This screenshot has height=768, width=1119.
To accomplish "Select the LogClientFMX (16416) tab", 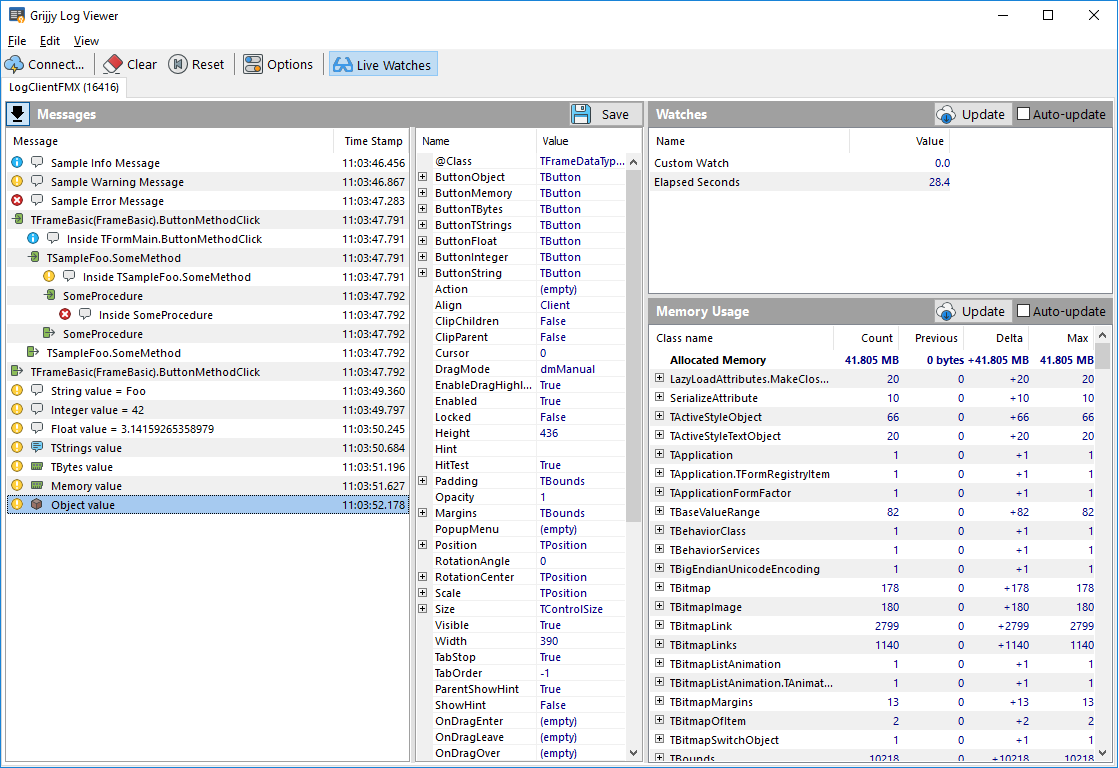I will click(64, 88).
